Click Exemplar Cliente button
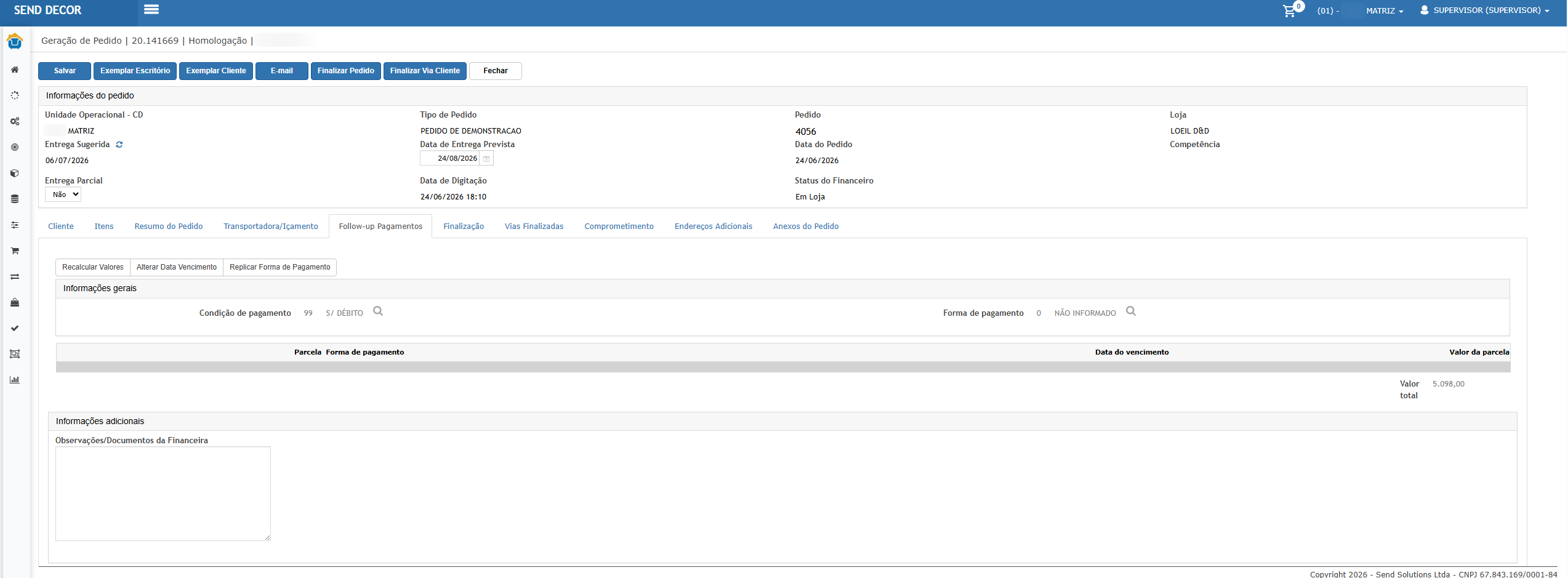Viewport: 1568px width, 578px height. (x=216, y=71)
